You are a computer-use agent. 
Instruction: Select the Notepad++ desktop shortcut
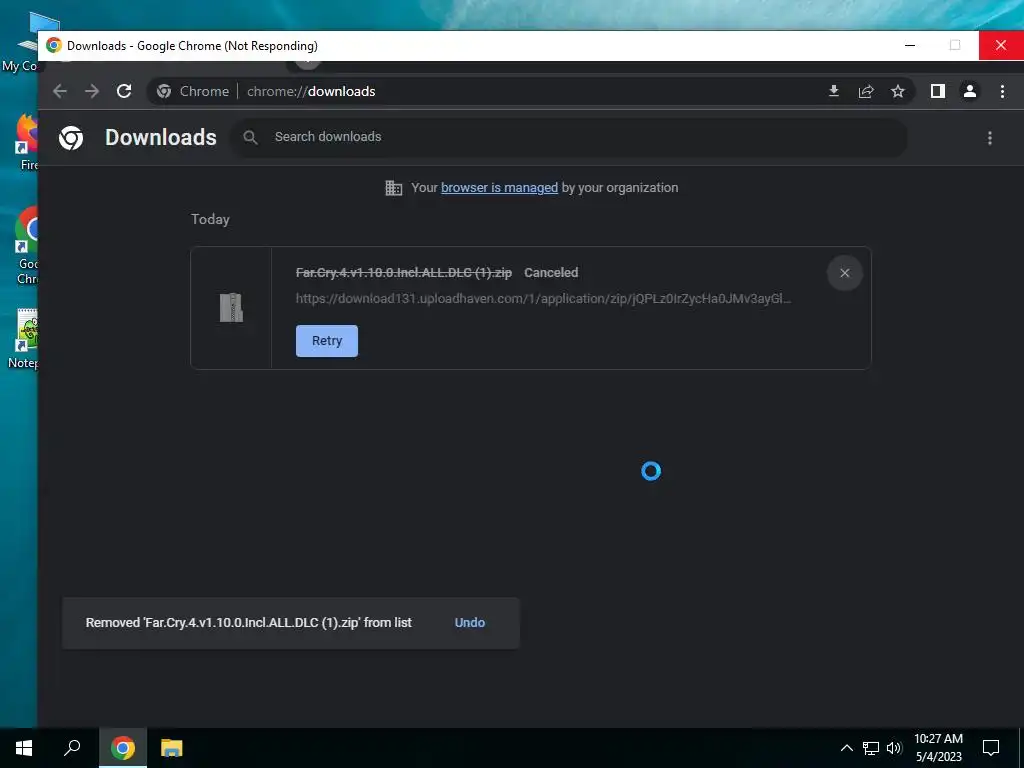click(25, 340)
